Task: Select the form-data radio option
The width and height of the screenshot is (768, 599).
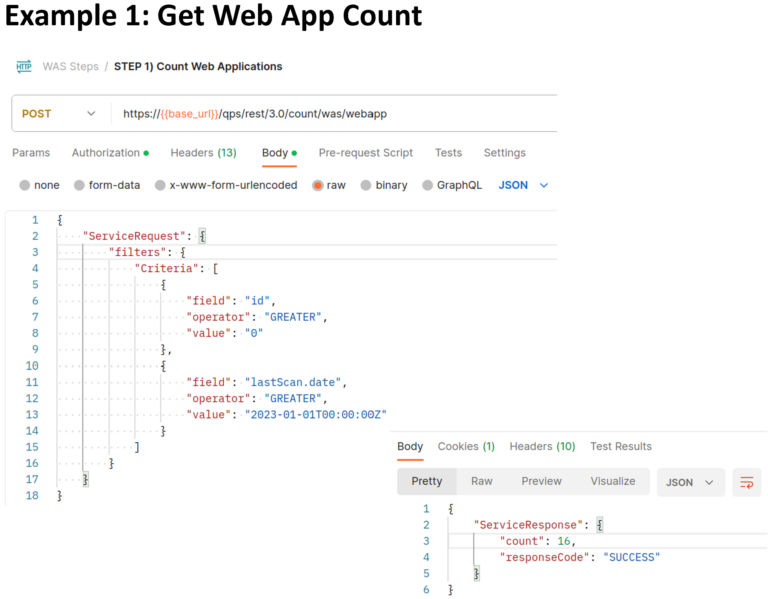Action: click(80, 185)
